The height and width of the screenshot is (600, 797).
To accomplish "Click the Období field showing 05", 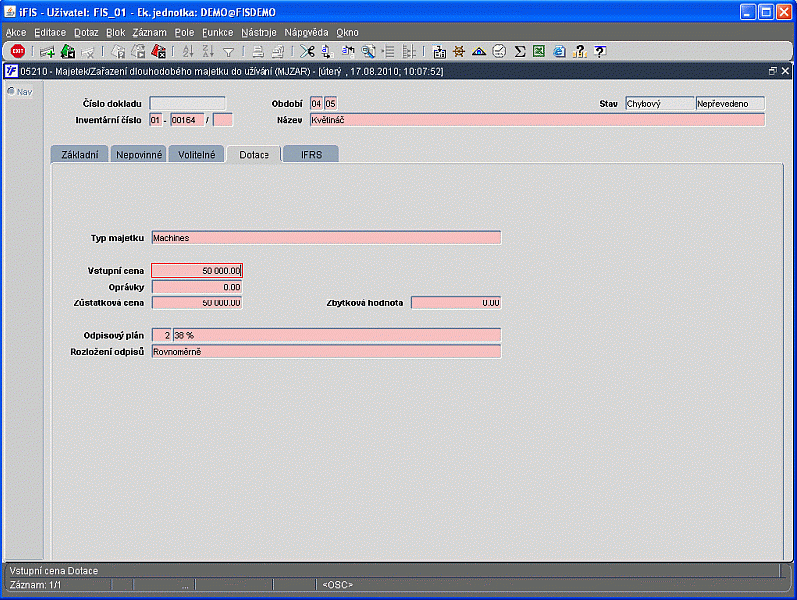I will pyautogui.click(x=330, y=104).
